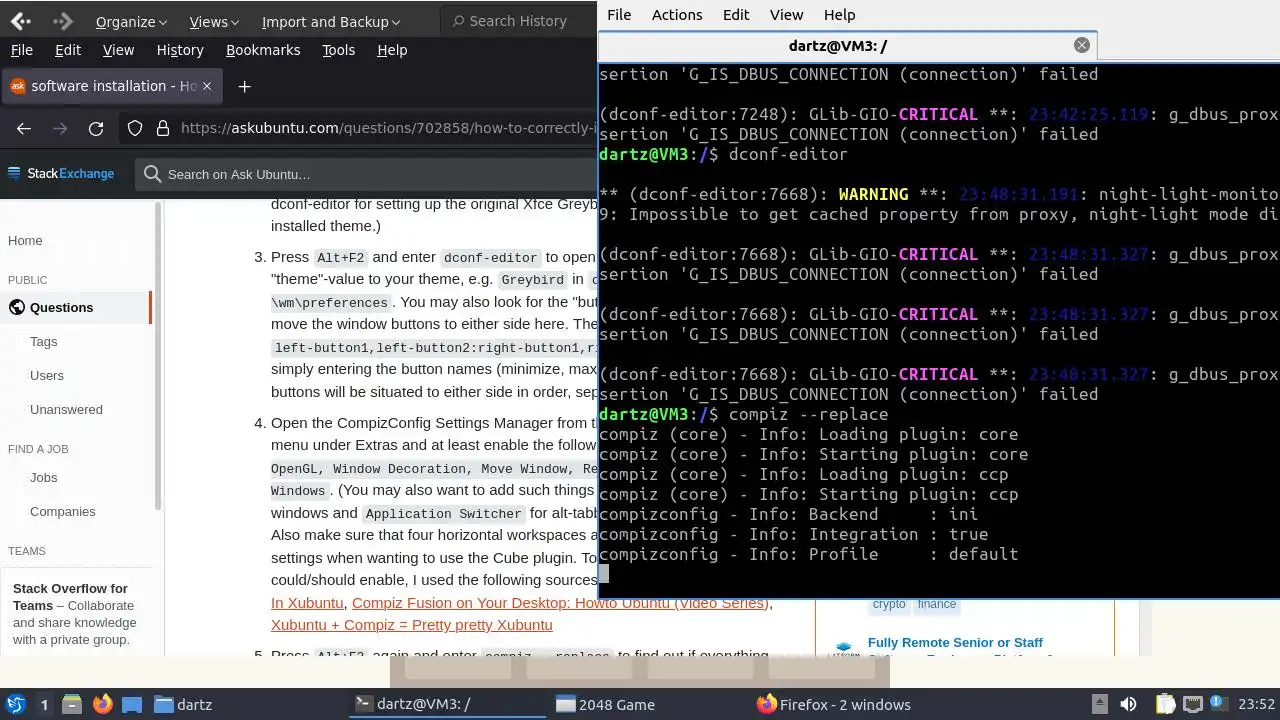The image size is (1280, 720).
Task: Open 'Fully Remote Senior or Staff' job link
Action: [955, 642]
